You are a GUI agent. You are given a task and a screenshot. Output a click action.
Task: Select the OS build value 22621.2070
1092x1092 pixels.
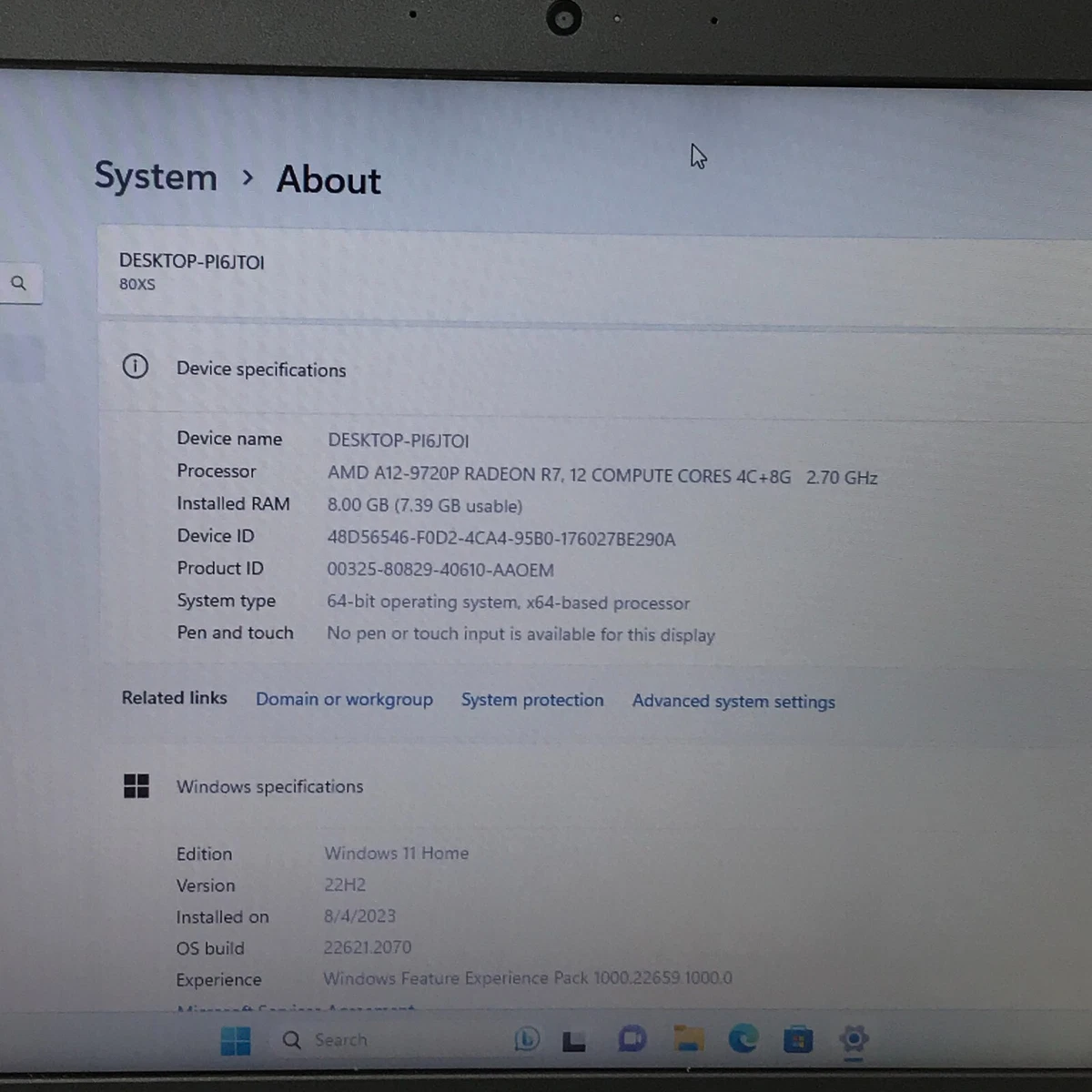(368, 947)
